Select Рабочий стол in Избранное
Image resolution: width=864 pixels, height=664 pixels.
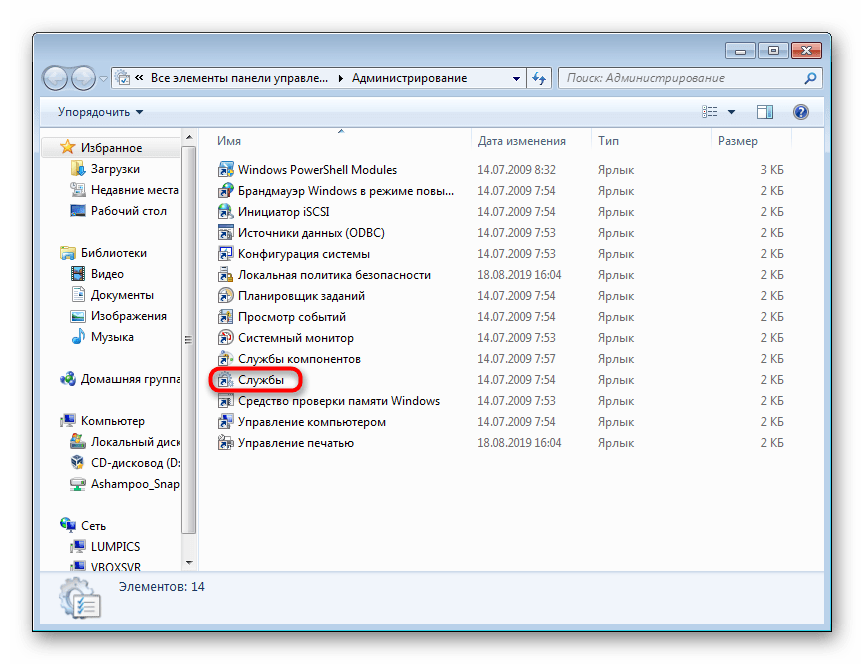[128, 211]
